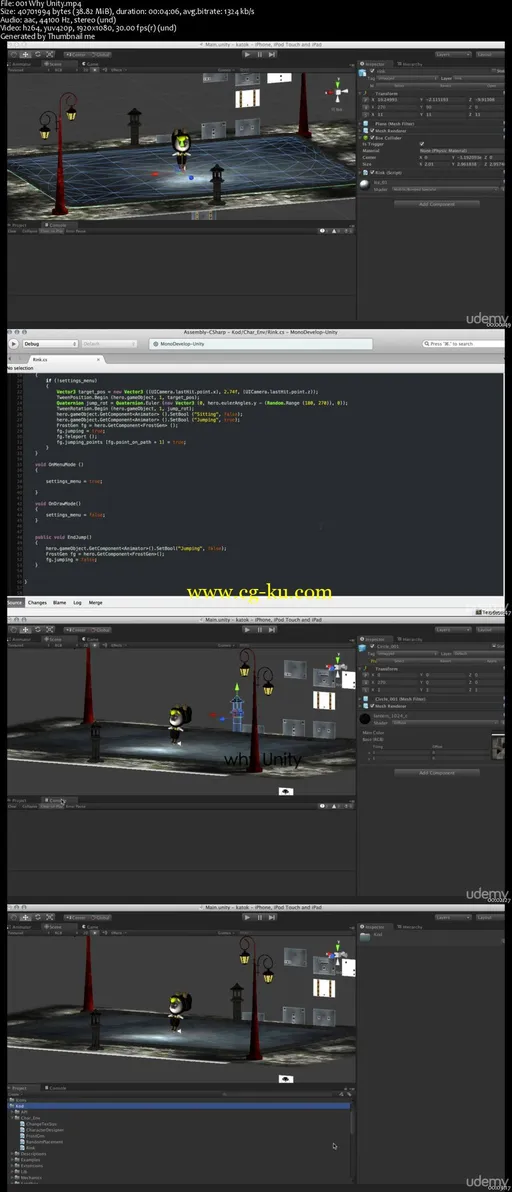Viewport: 512px width, 1192px height.
Task: Collapse the Transform section in the Box Collider frame
Action: click(x=361, y=94)
